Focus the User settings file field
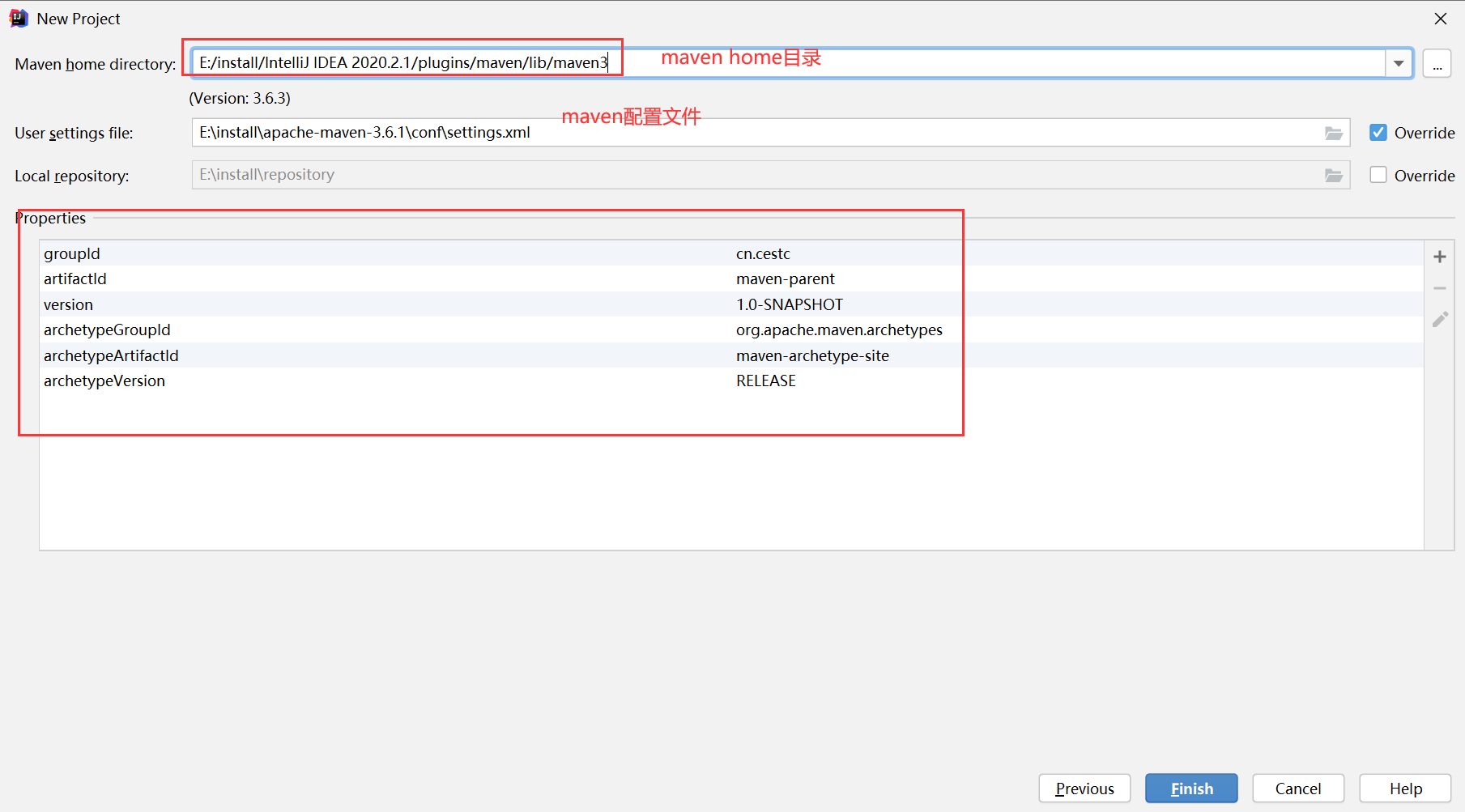The height and width of the screenshot is (812, 1465). click(x=770, y=133)
